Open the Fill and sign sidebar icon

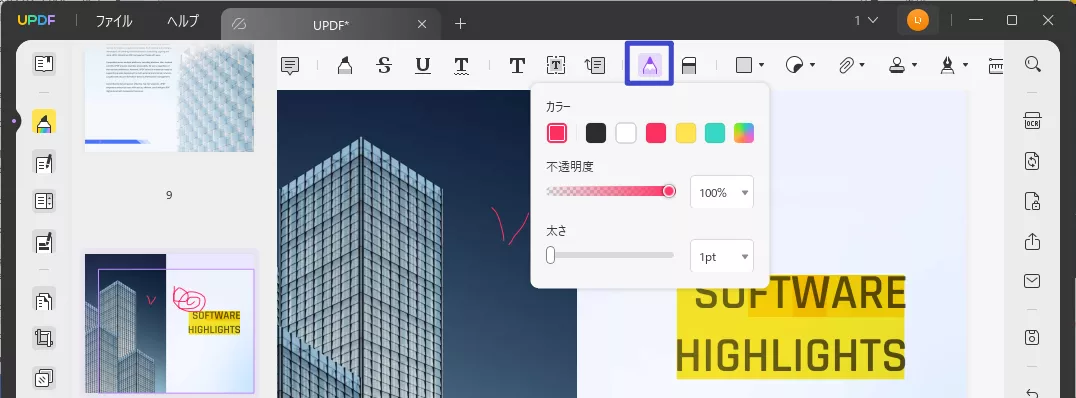(44, 242)
